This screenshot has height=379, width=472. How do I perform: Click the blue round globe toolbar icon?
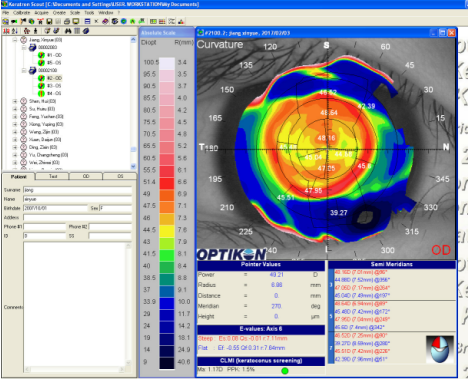click(124, 21)
